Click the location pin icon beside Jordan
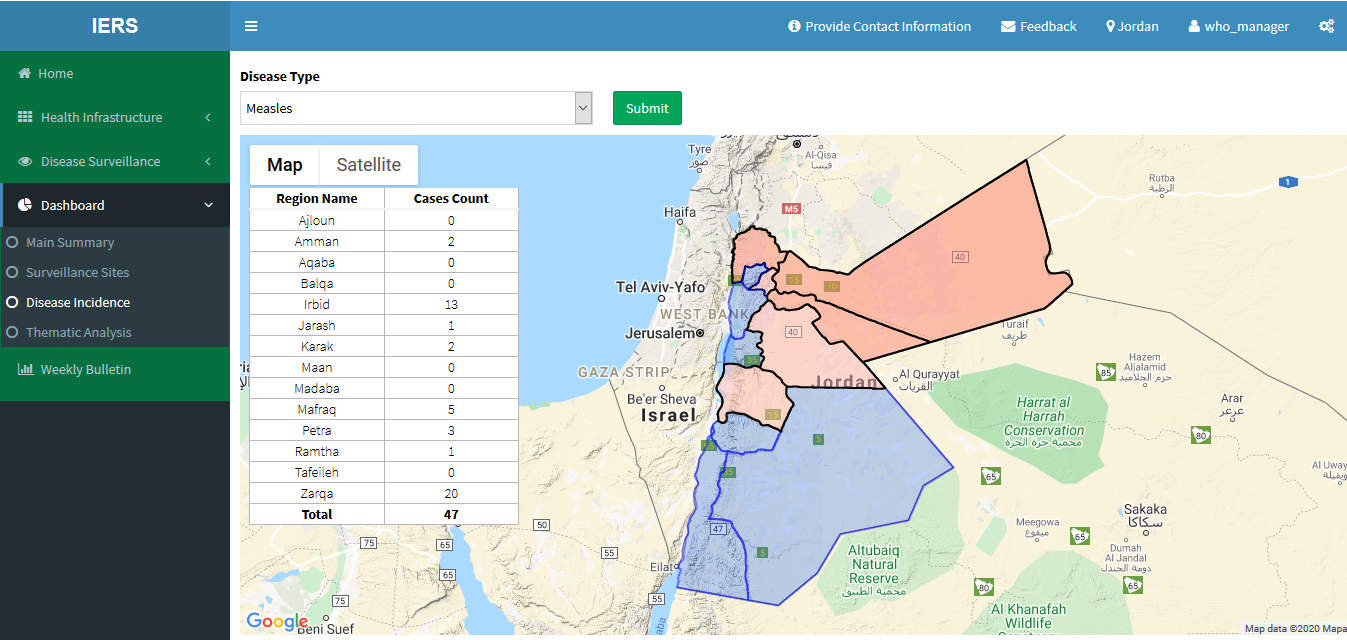The image size is (1347, 640). [x=1110, y=27]
